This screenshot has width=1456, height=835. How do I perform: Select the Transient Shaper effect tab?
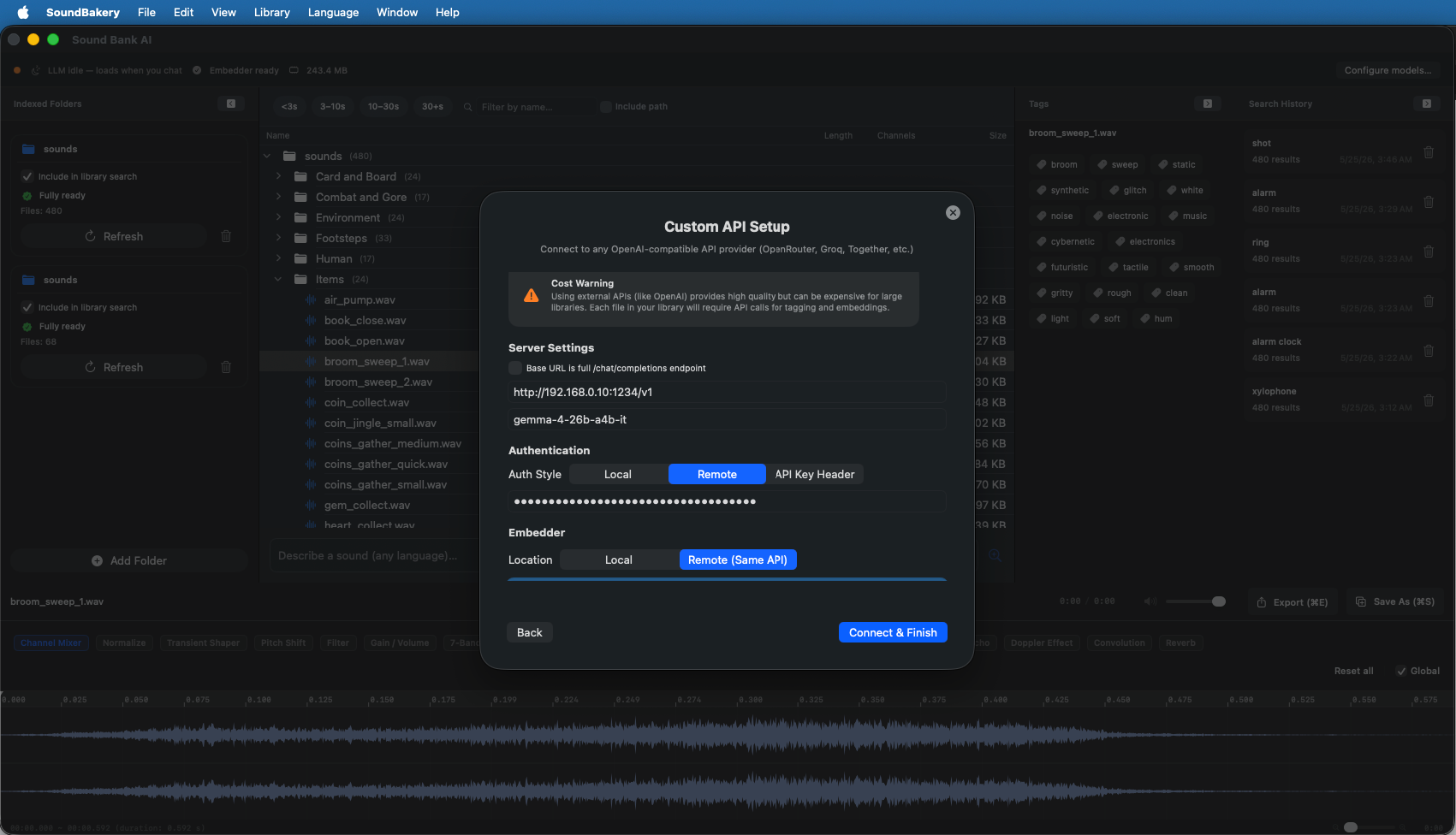click(x=203, y=643)
